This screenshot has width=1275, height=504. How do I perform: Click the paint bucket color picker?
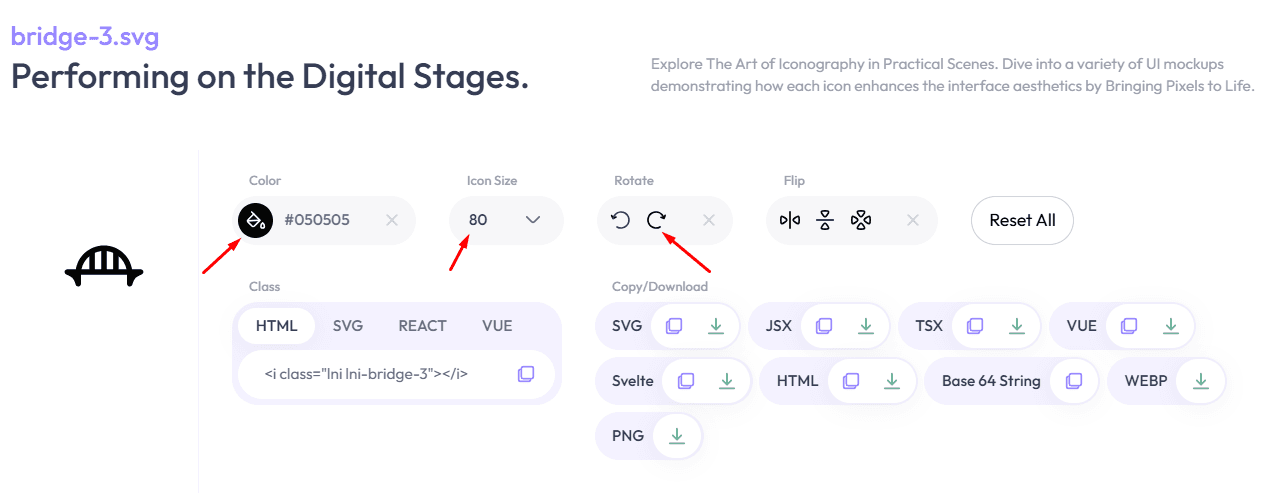[255, 220]
